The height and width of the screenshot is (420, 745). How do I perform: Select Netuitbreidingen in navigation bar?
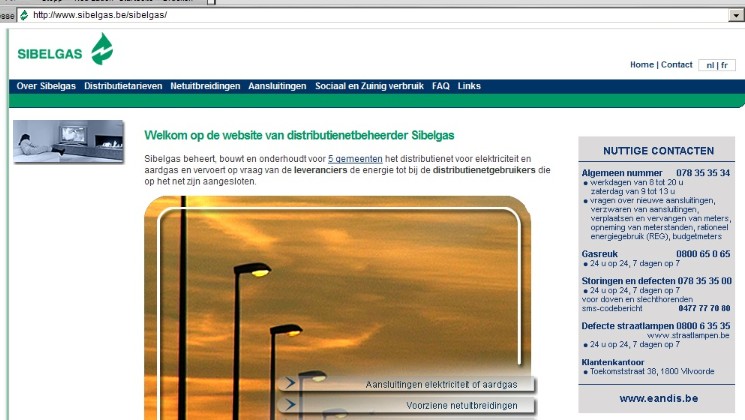coord(205,86)
